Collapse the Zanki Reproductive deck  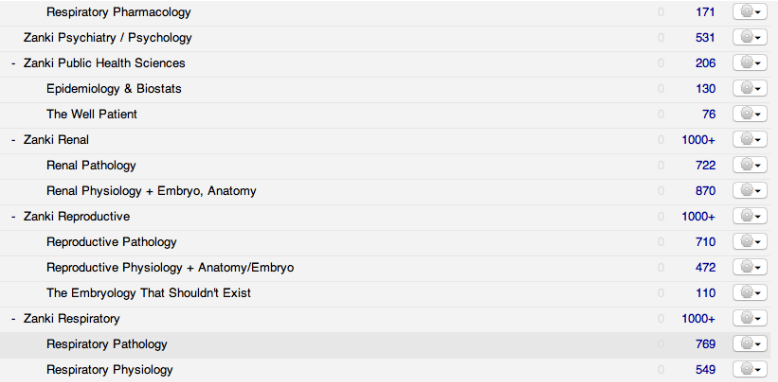(13, 217)
